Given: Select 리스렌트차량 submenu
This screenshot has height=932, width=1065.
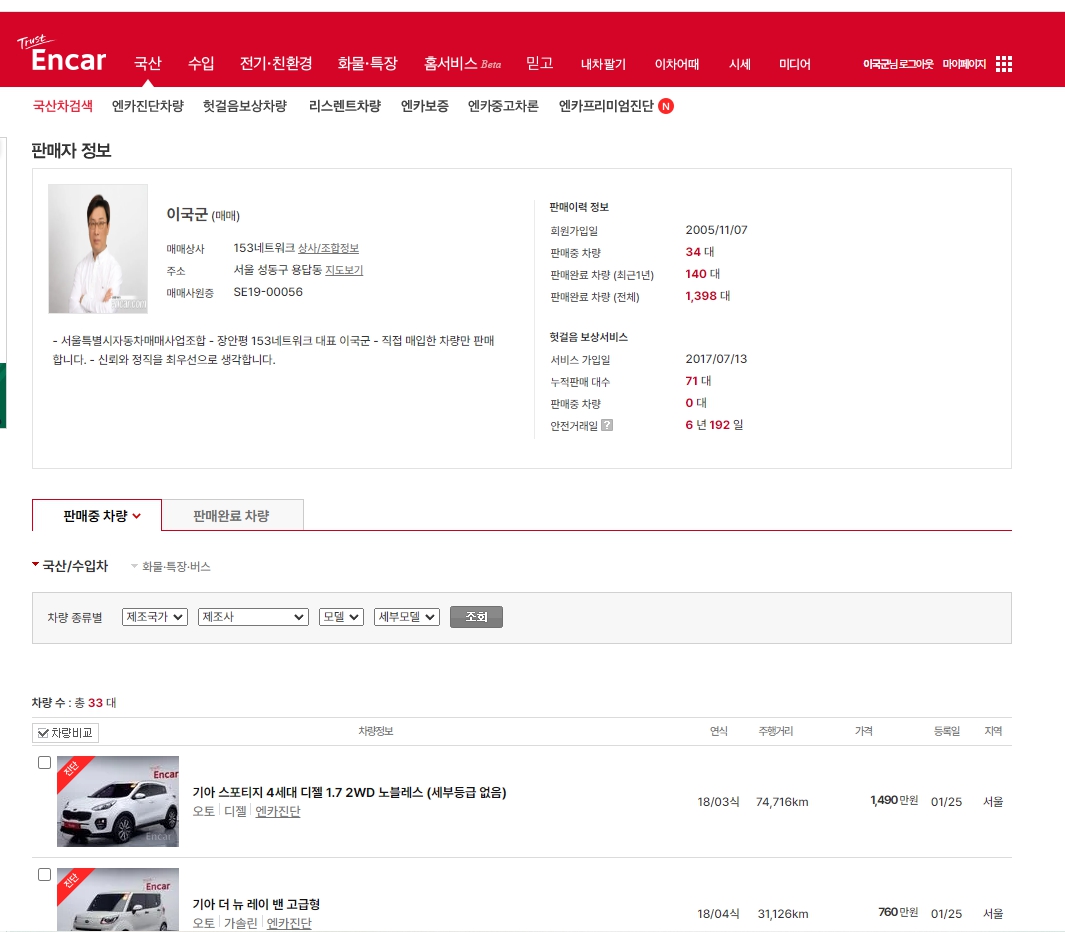Looking at the screenshot, I should click(x=344, y=106).
